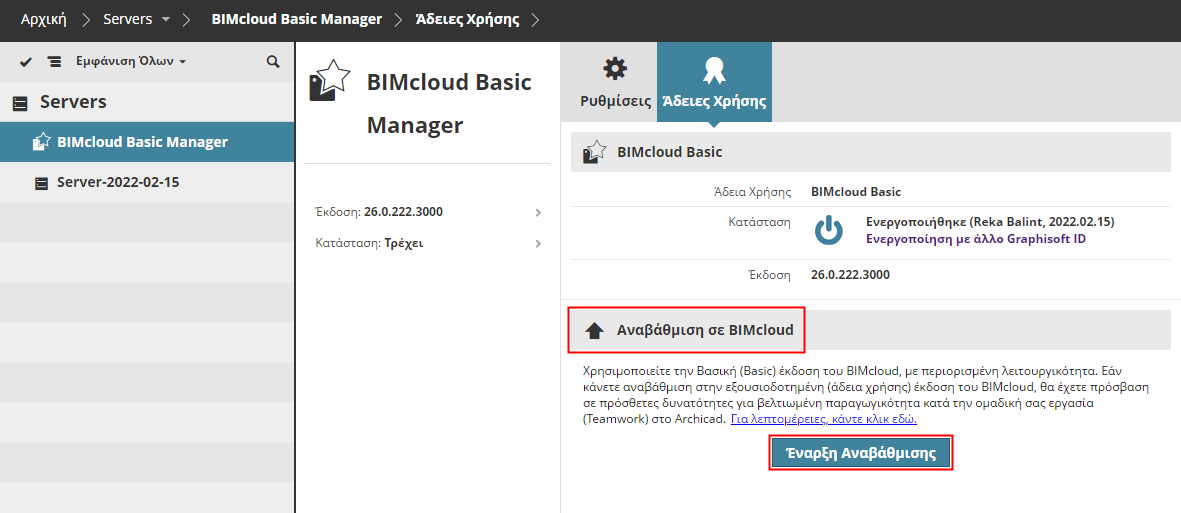1181x513 pixels.
Task: Click Άδειες Χρήσης breadcrumb
Action: point(468,20)
